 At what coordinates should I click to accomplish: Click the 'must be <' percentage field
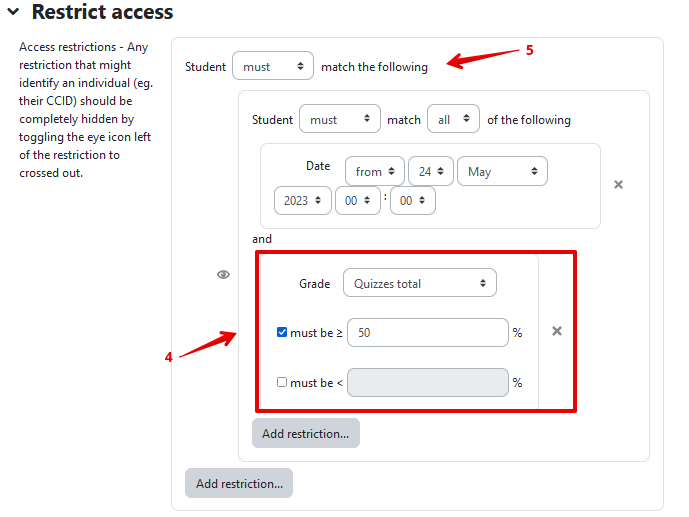[428, 382]
